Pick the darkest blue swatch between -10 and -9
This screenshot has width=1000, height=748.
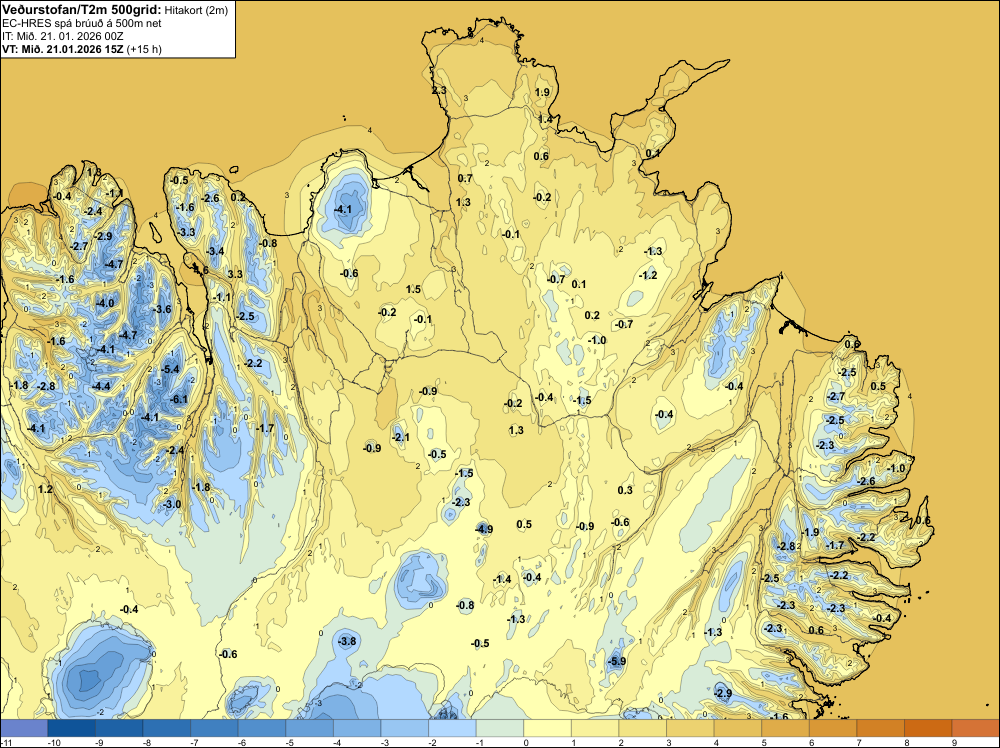pyautogui.click(x=71, y=728)
